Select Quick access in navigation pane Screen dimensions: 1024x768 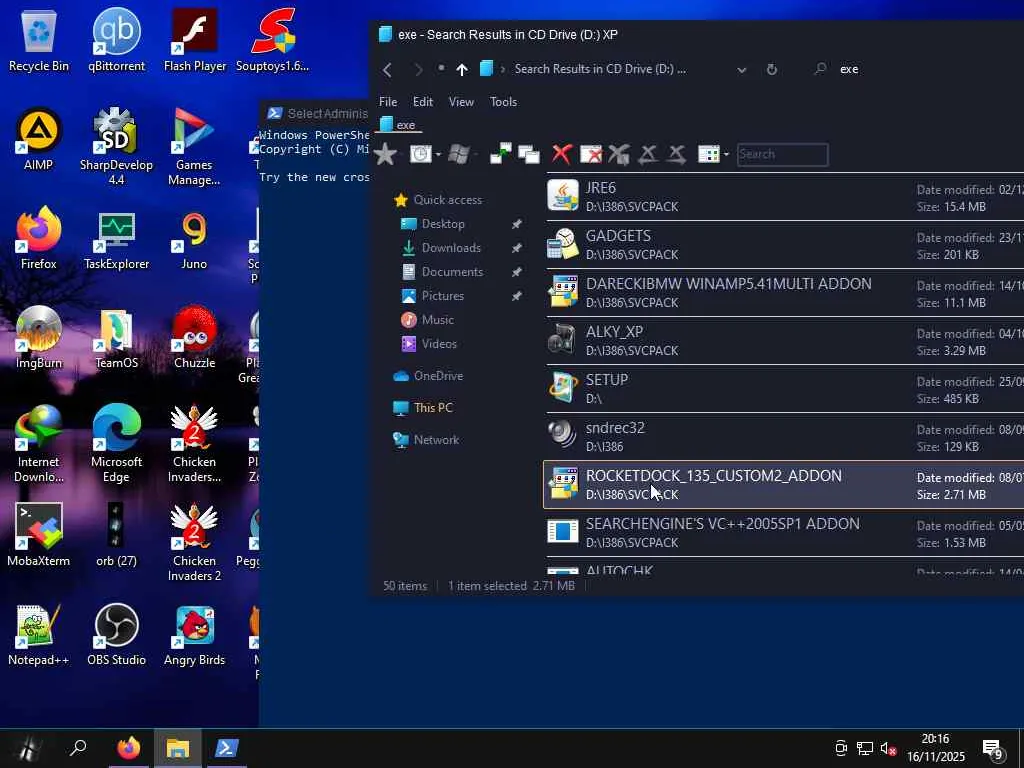click(438, 200)
